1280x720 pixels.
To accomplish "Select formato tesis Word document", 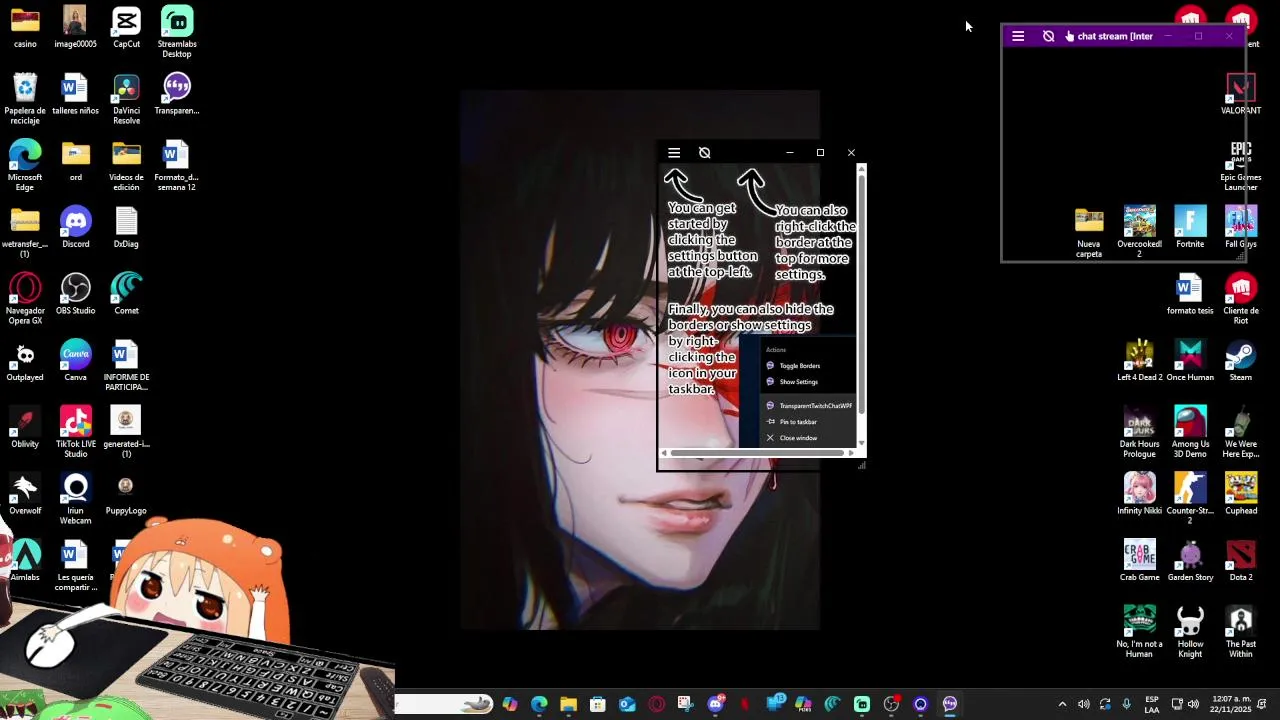I will tap(1190, 295).
